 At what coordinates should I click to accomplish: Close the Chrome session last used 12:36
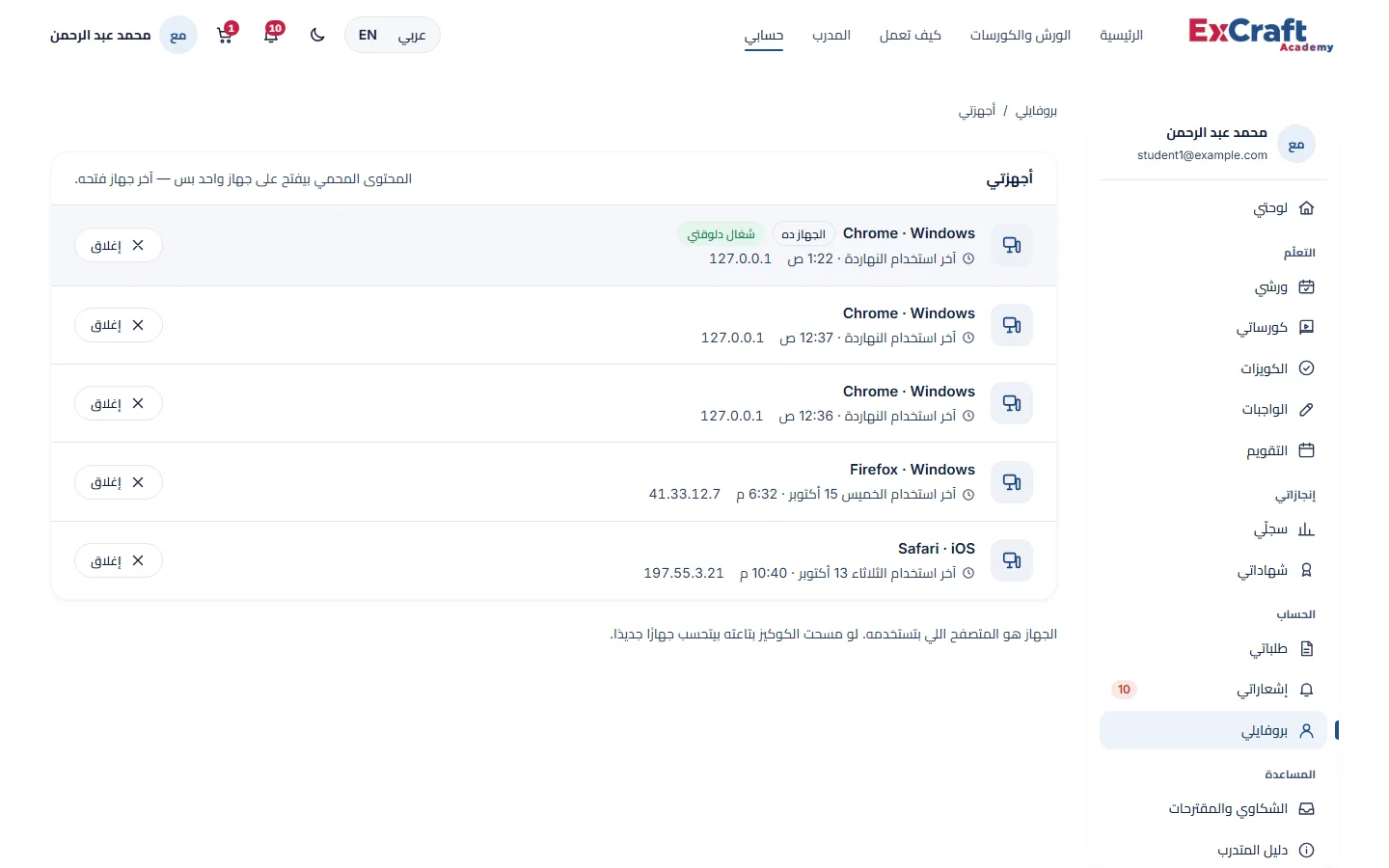[x=119, y=403]
